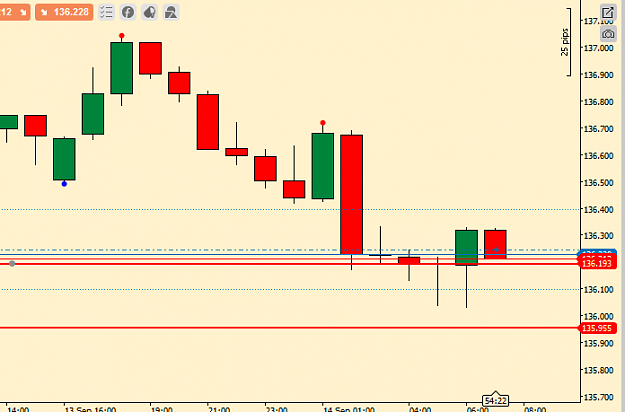Click the 54:22 candle countdown timer

point(495,400)
